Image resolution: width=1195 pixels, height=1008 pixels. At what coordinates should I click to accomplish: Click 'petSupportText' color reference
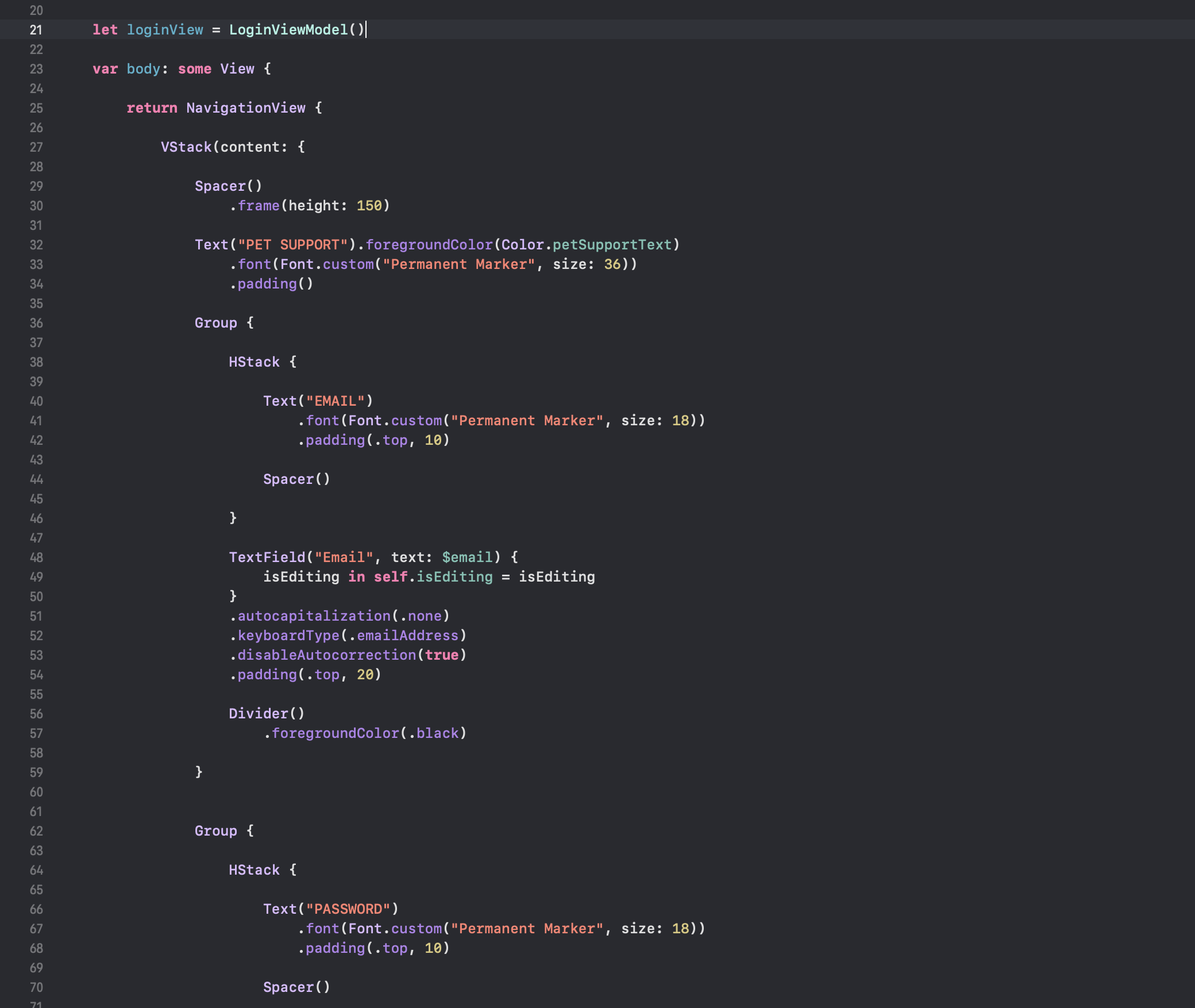click(612, 245)
